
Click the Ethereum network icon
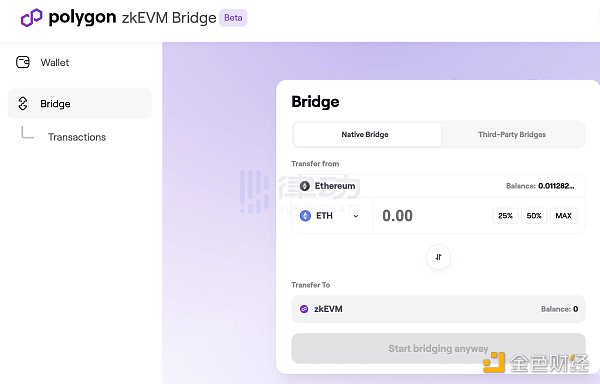pos(305,186)
